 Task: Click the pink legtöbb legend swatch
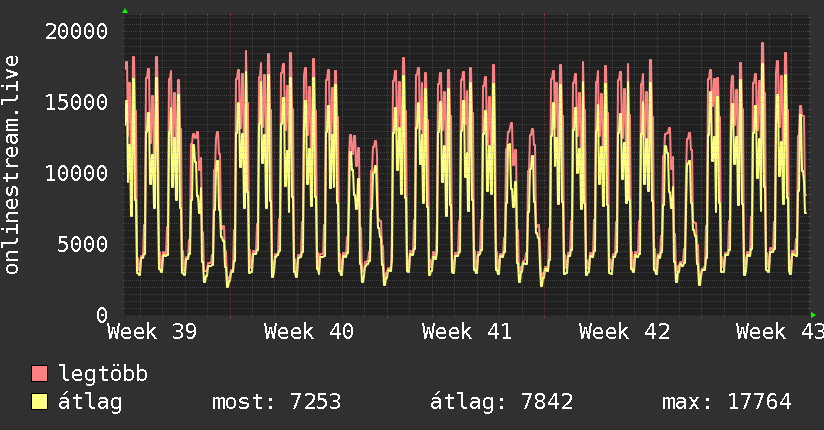pyautogui.click(x=39, y=373)
